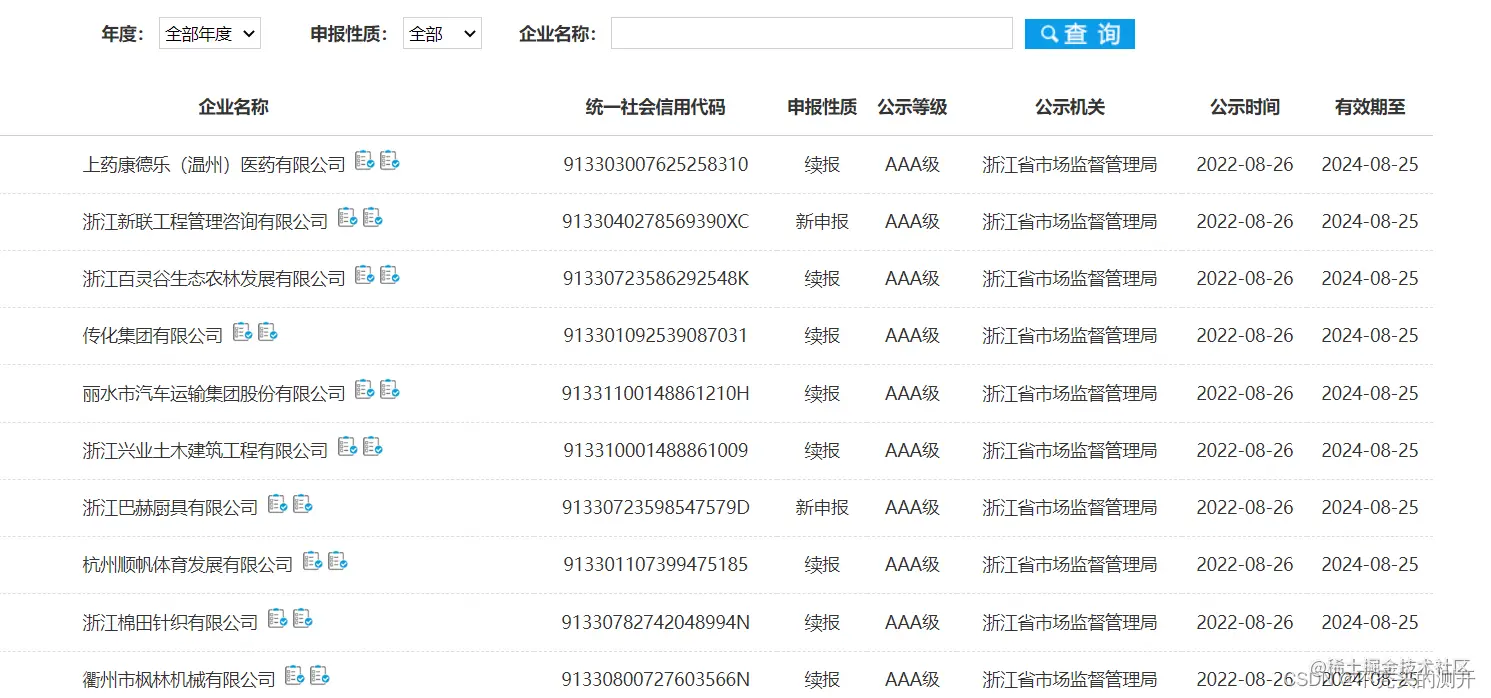The image size is (1491, 698).
Task: Click the 有效期至 column header
Action: tap(1370, 107)
